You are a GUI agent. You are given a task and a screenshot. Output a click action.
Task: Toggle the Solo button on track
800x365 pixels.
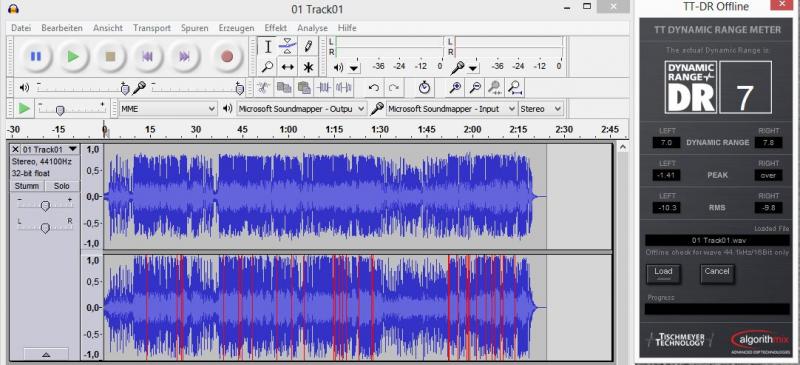(62, 186)
